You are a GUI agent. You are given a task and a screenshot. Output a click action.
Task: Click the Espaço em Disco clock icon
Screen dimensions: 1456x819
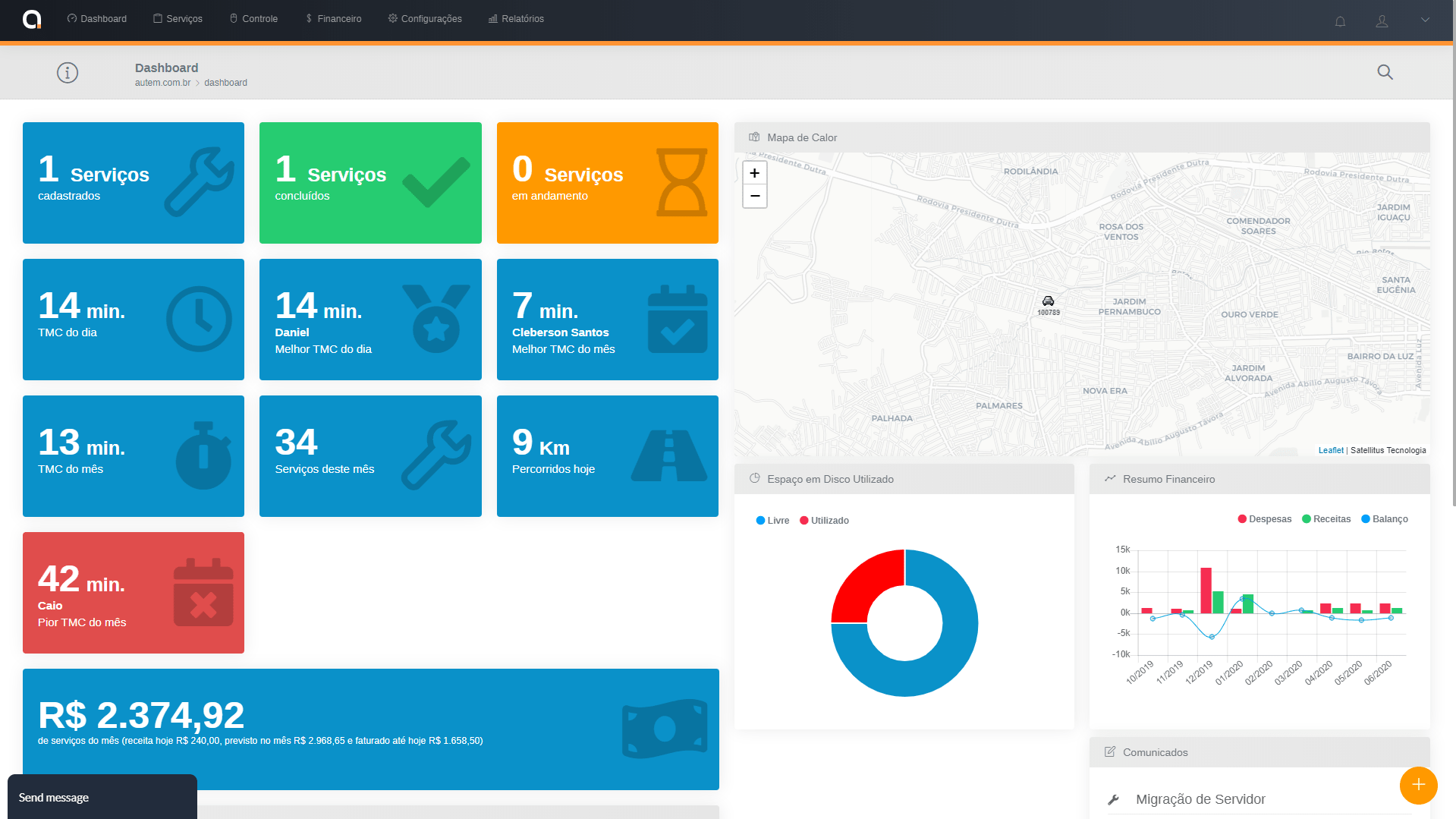click(754, 479)
